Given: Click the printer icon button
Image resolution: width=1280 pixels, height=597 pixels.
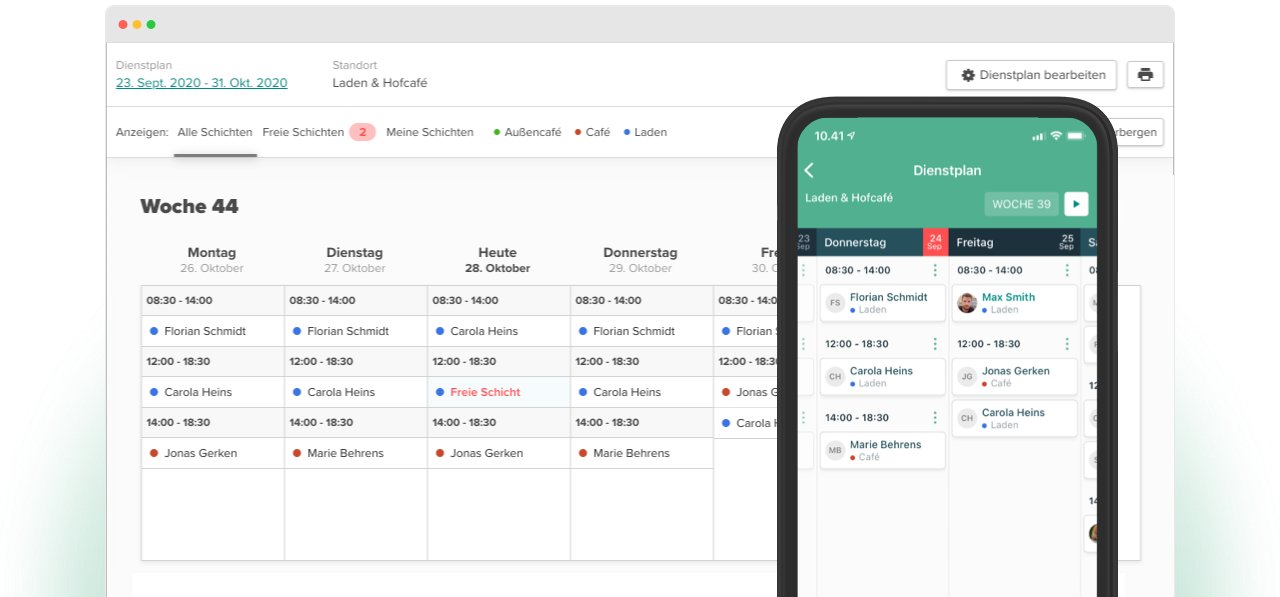Looking at the screenshot, I should tap(1145, 75).
